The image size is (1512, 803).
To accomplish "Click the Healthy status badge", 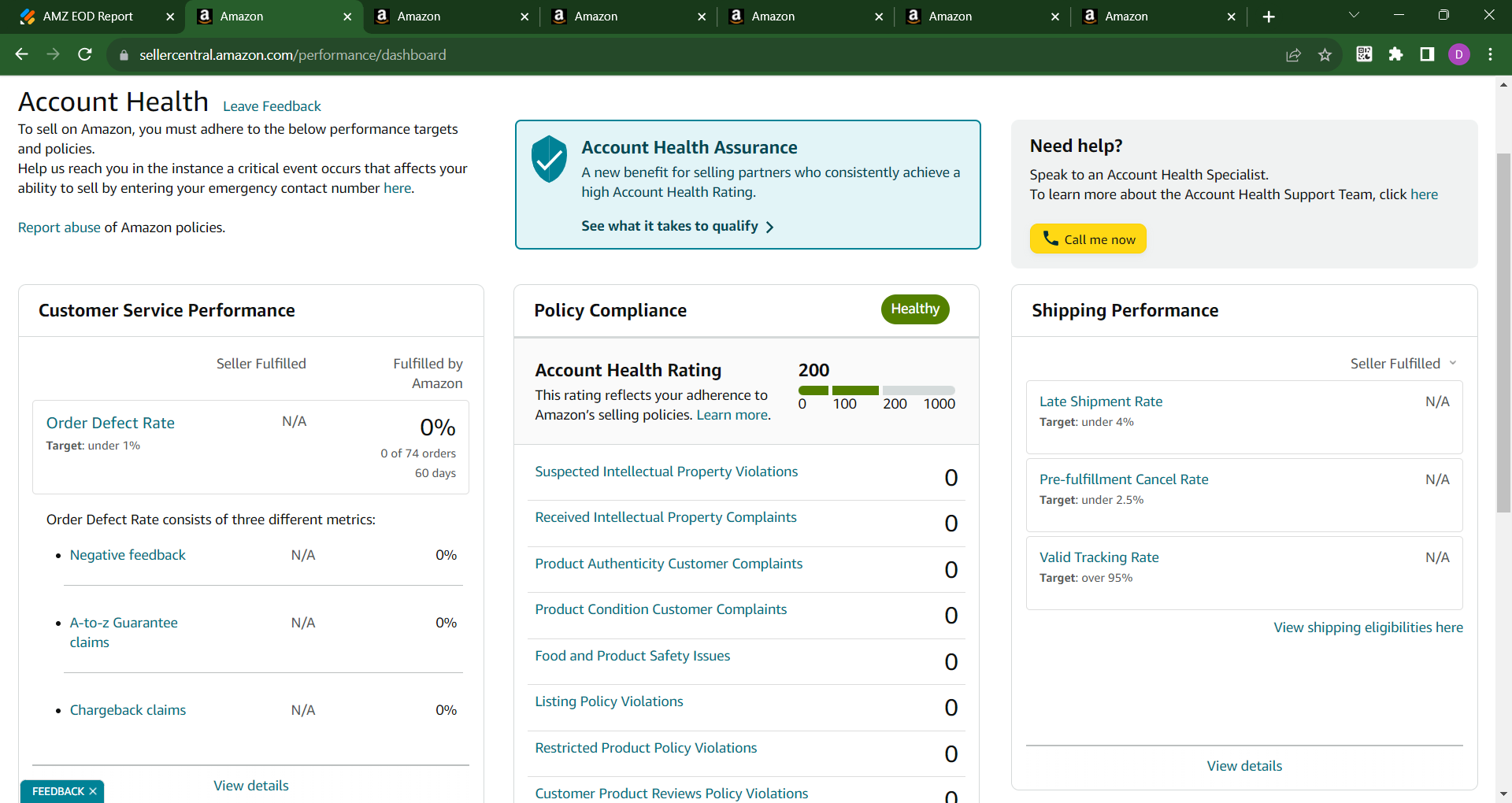I will click(915, 309).
